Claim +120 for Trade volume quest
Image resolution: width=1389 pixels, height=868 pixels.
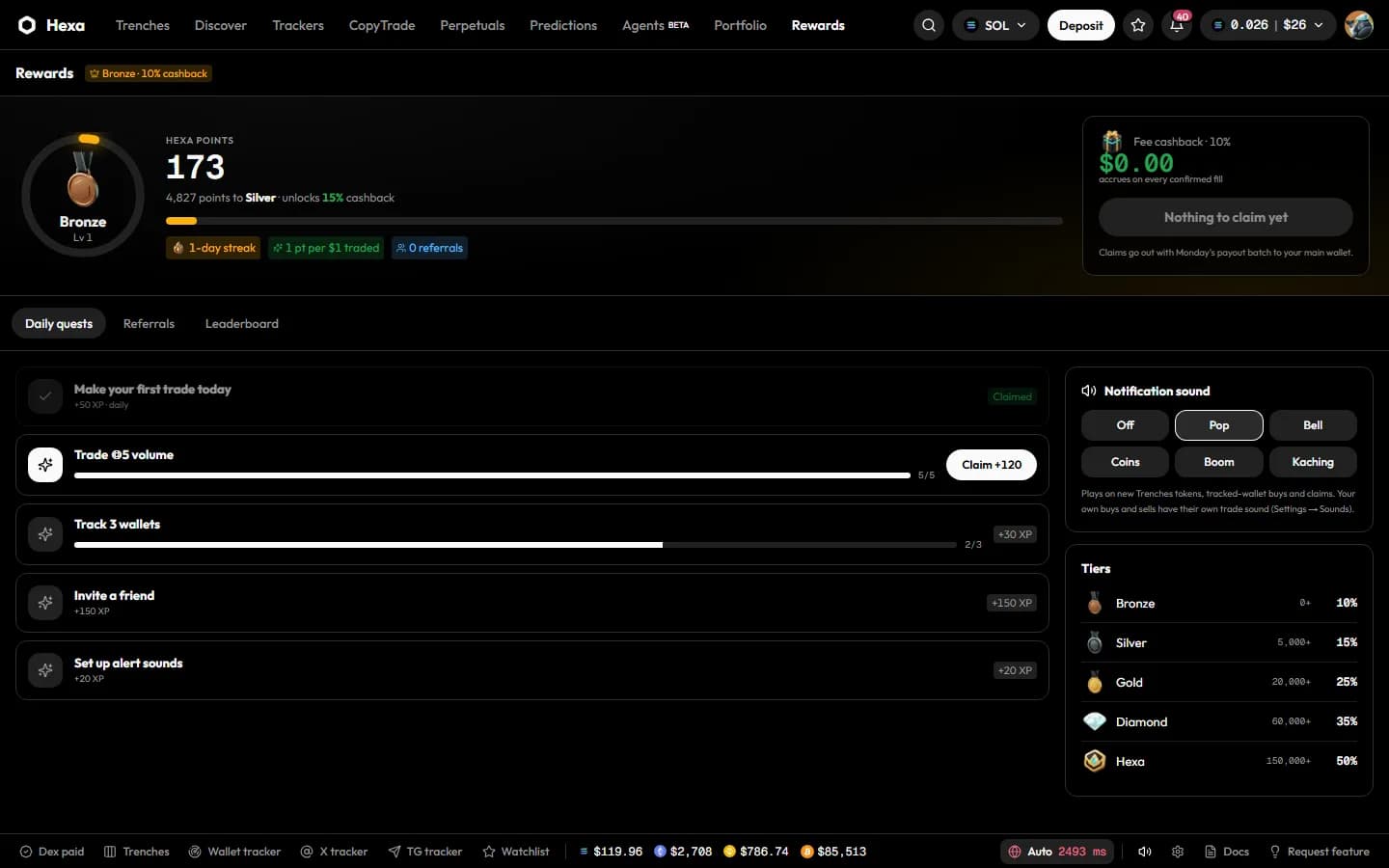pyautogui.click(x=992, y=465)
